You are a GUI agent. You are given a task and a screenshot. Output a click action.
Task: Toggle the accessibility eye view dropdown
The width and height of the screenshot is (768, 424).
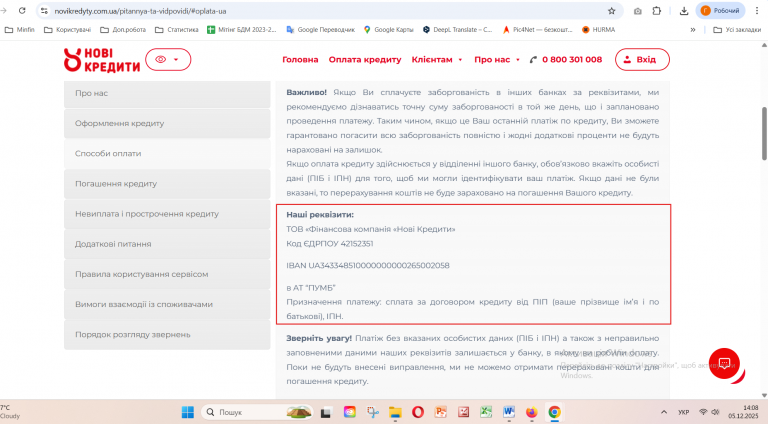[x=168, y=59]
